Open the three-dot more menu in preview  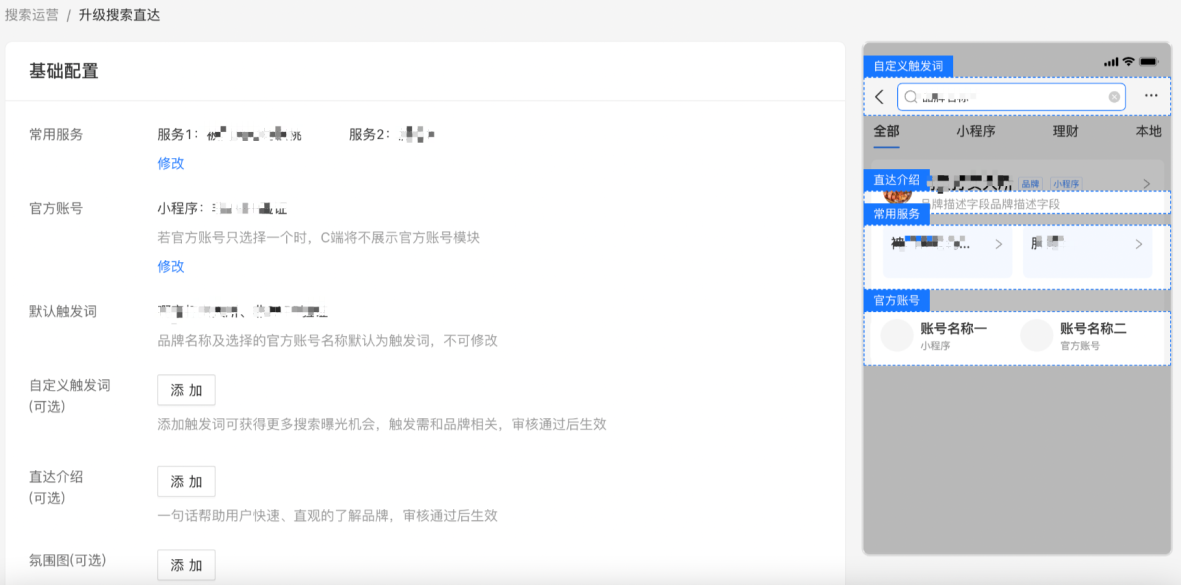pos(1151,97)
